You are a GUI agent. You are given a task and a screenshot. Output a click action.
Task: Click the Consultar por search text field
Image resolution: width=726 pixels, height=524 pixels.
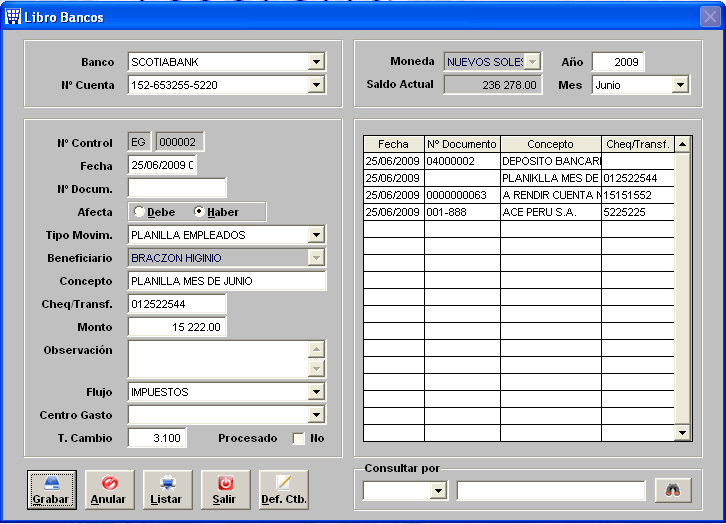(x=551, y=491)
